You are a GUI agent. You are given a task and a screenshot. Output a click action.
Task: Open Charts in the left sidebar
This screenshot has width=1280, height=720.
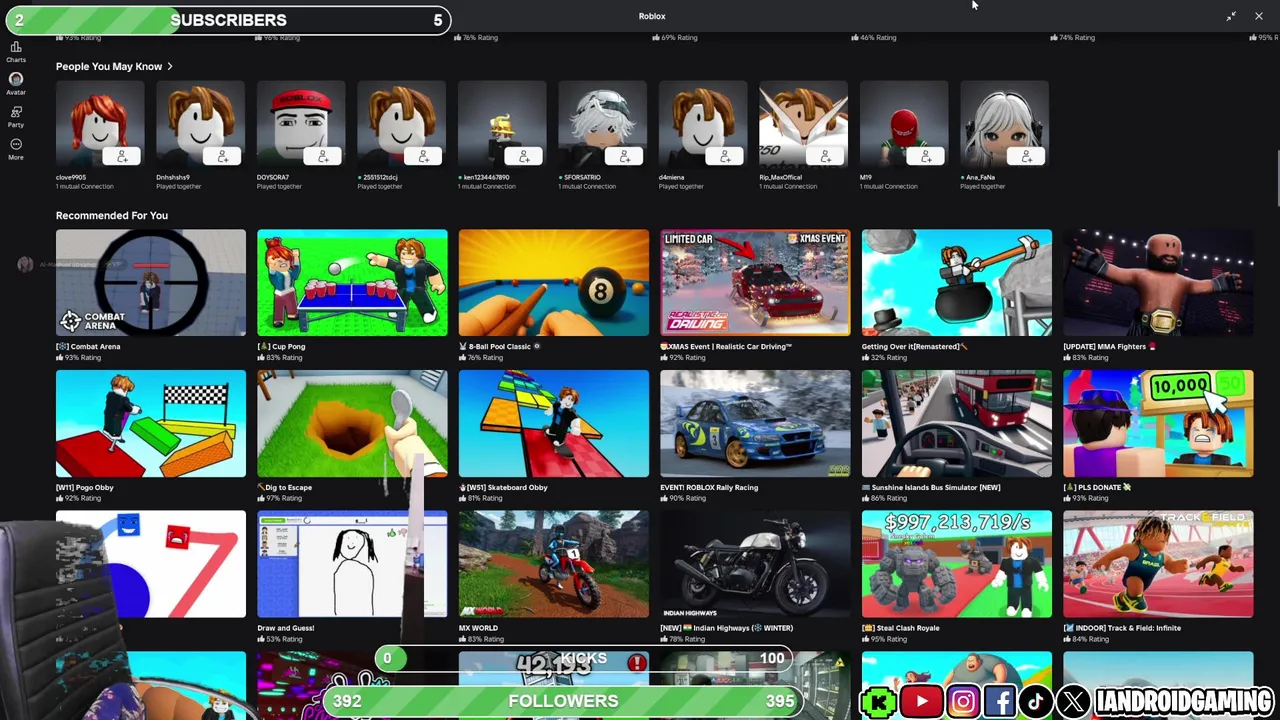pos(16,51)
